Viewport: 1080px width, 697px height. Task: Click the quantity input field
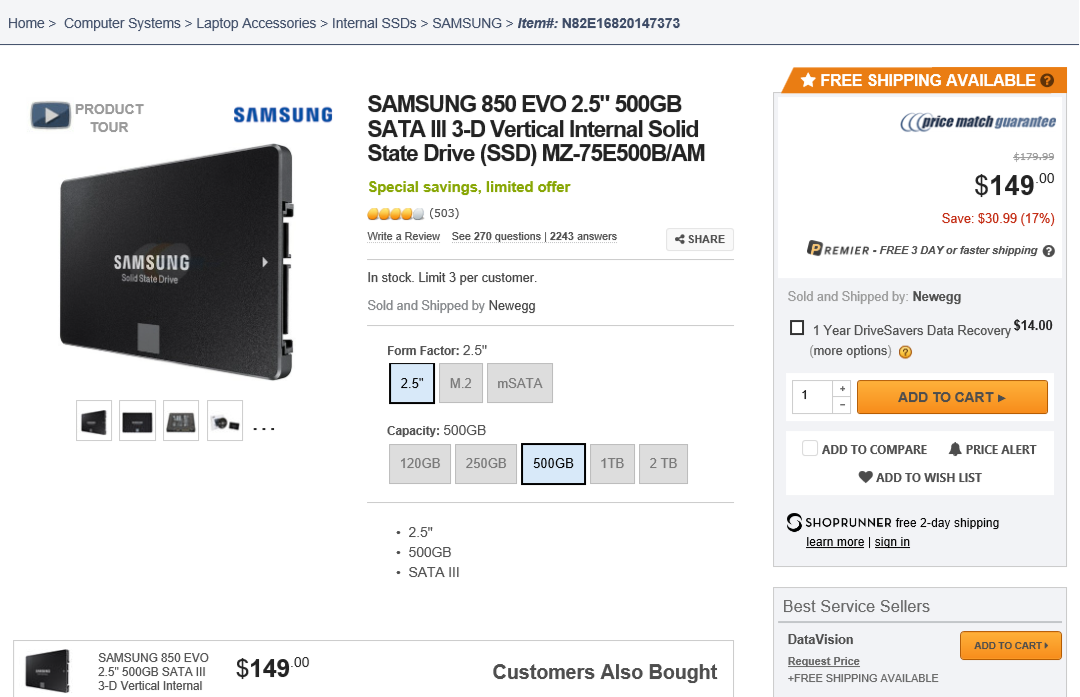point(812,396)
